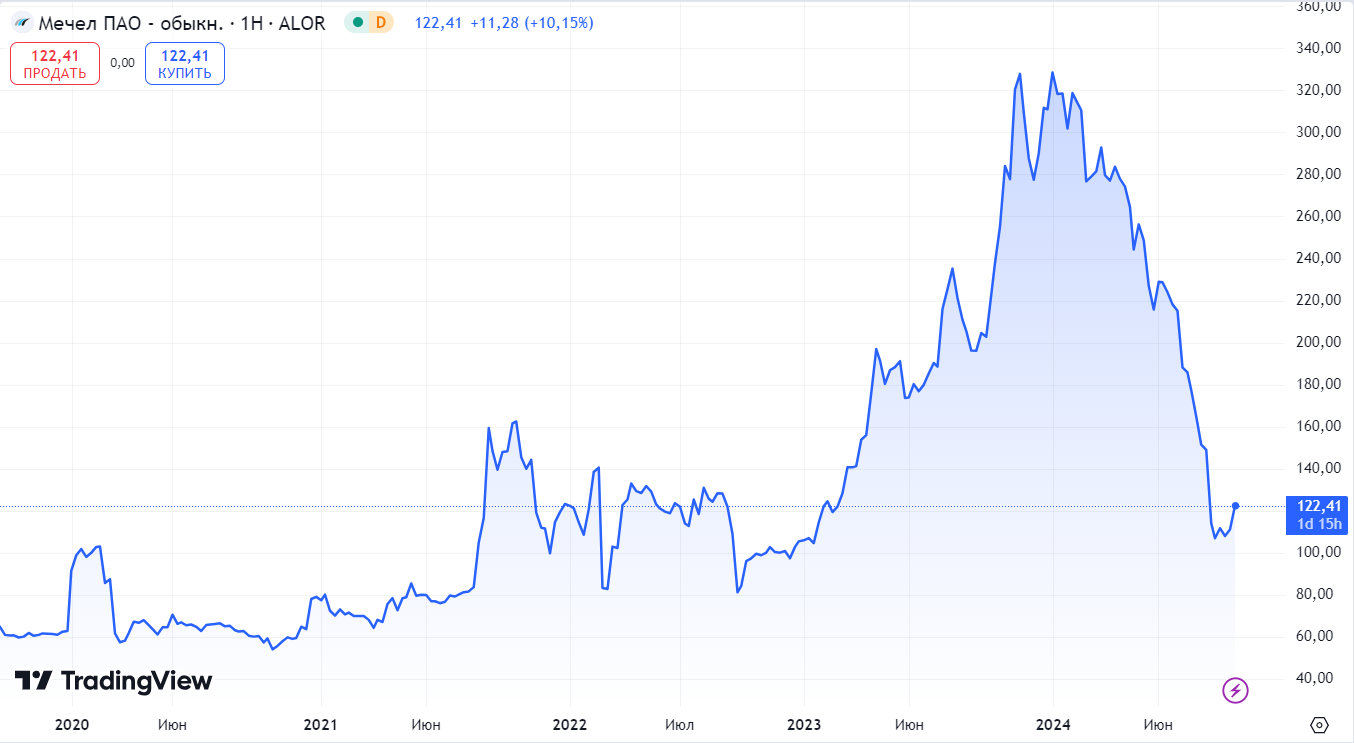Click the 2020 label on time axis
This screenshot has width=1354, height=743.
[73, 724]
